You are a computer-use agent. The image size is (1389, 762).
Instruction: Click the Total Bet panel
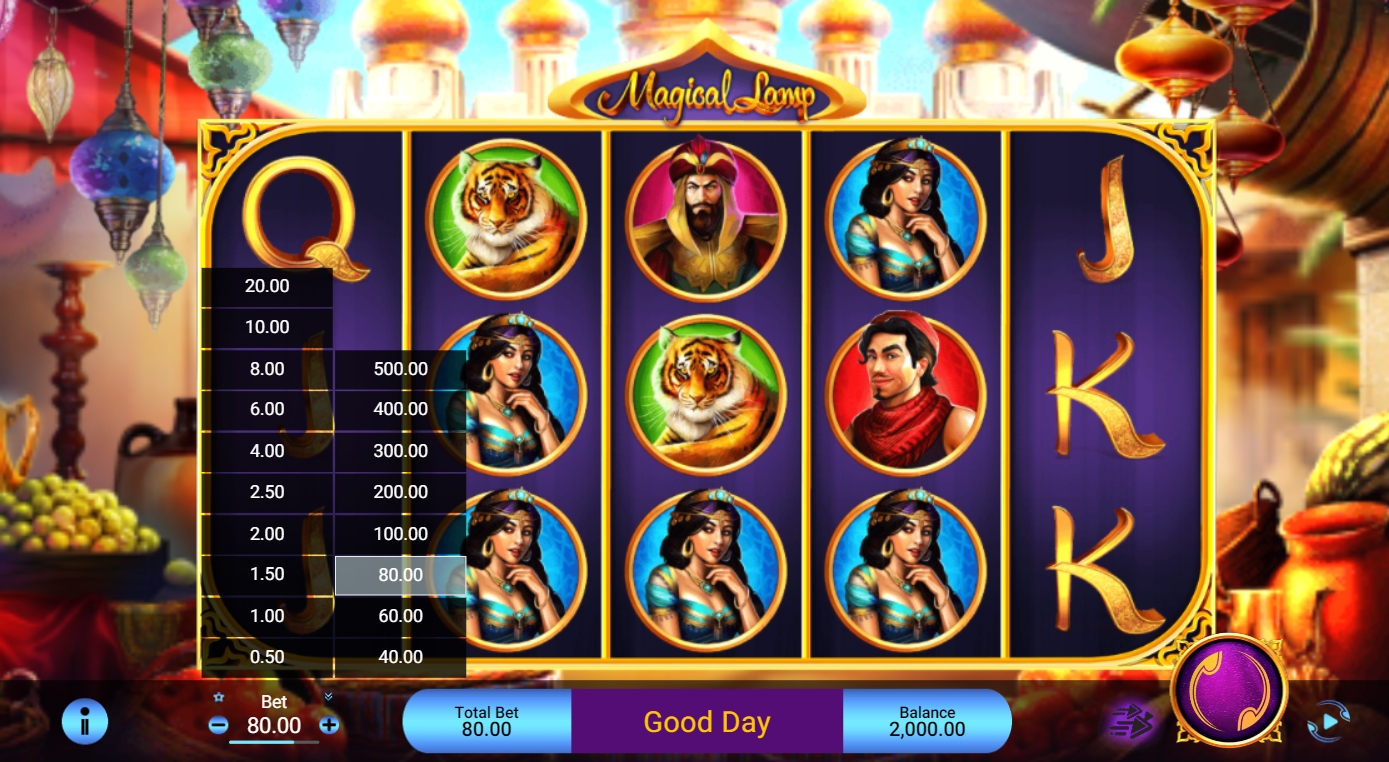click(487, 721)
